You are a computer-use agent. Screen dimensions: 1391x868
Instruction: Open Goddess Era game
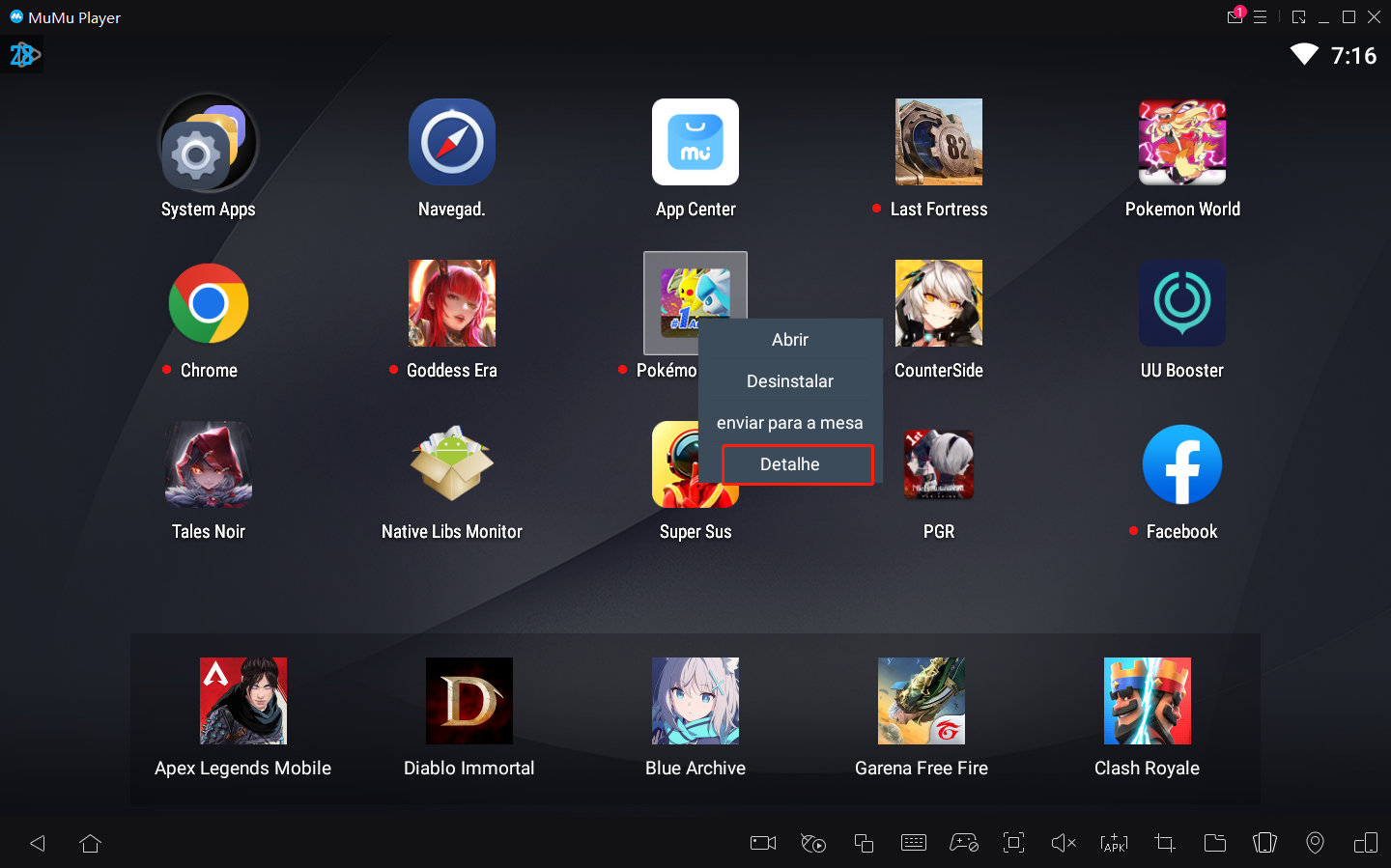pos(452,303)
